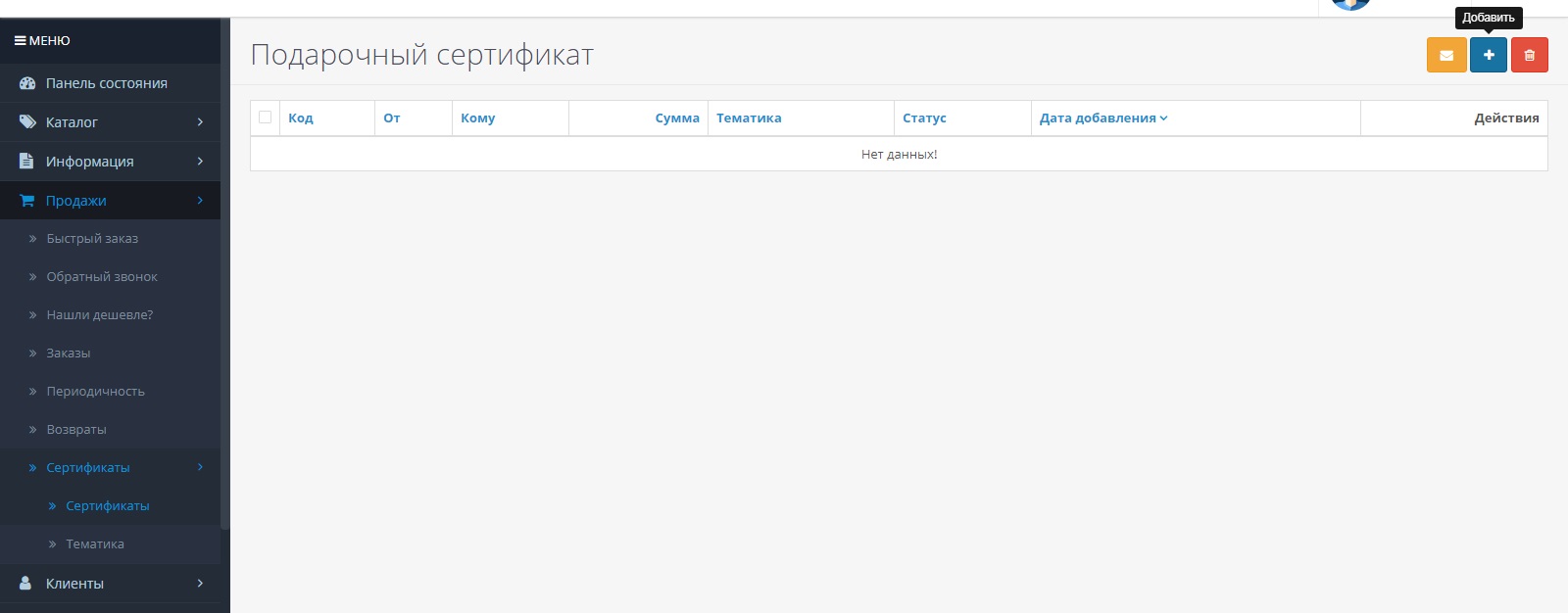Sort table by Код column
This screenshot has height=613, width=1568.
point(300,118)
